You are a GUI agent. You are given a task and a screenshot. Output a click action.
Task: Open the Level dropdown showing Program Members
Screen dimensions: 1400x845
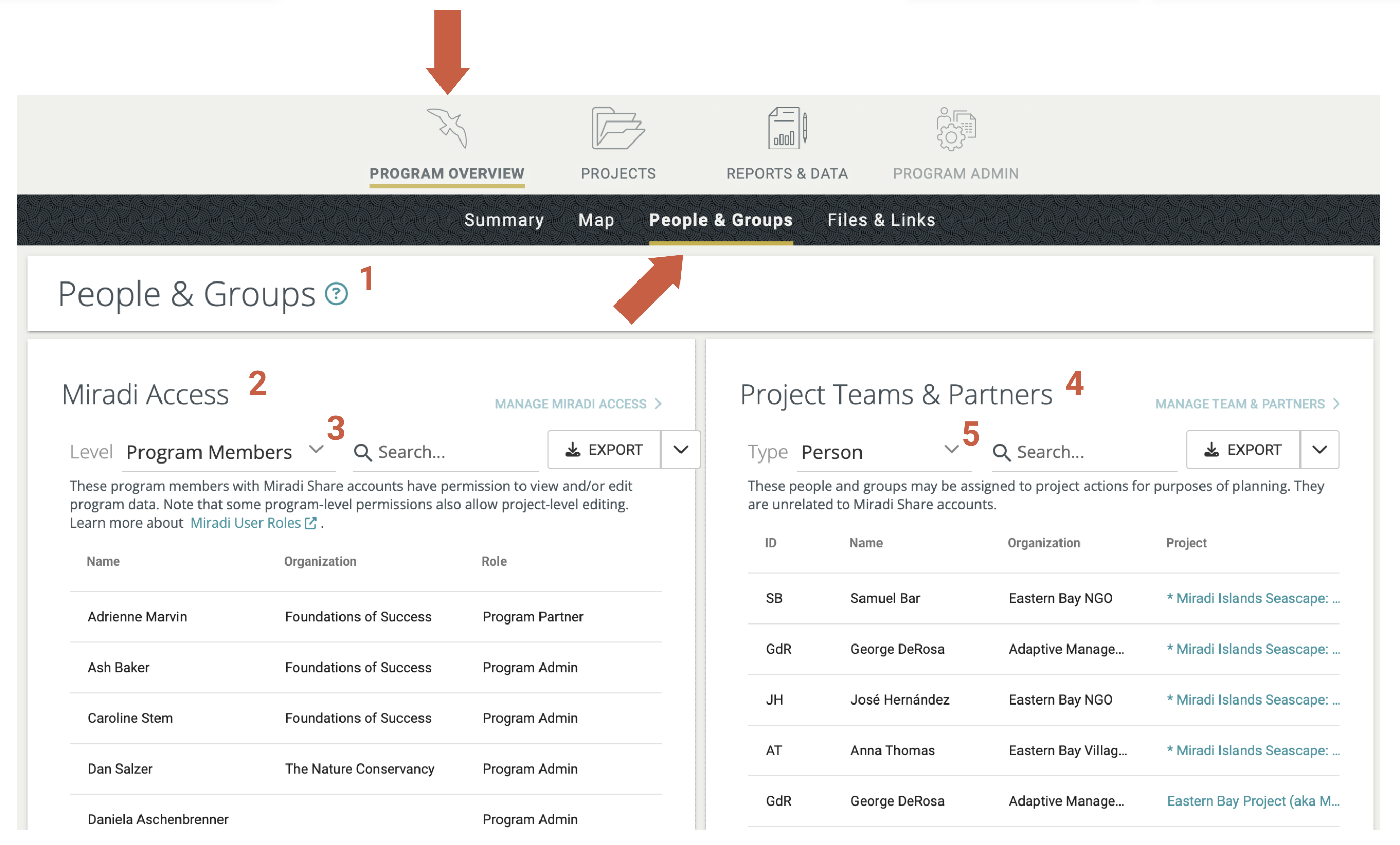tap(317, 450)
